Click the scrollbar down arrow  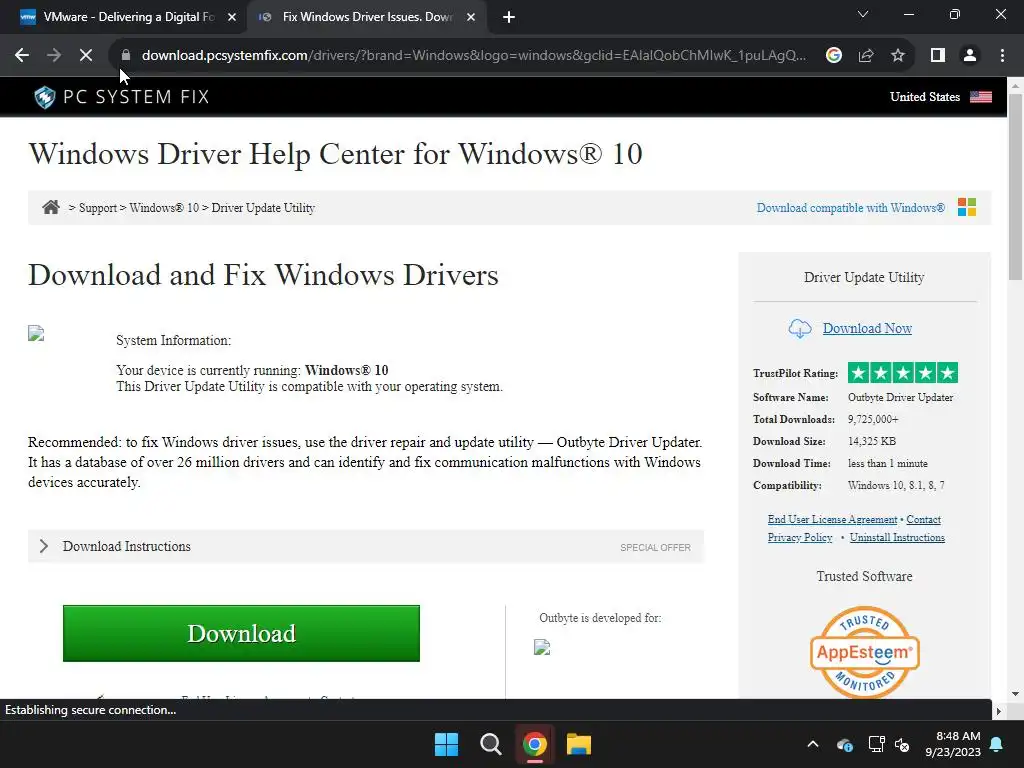1015,694
